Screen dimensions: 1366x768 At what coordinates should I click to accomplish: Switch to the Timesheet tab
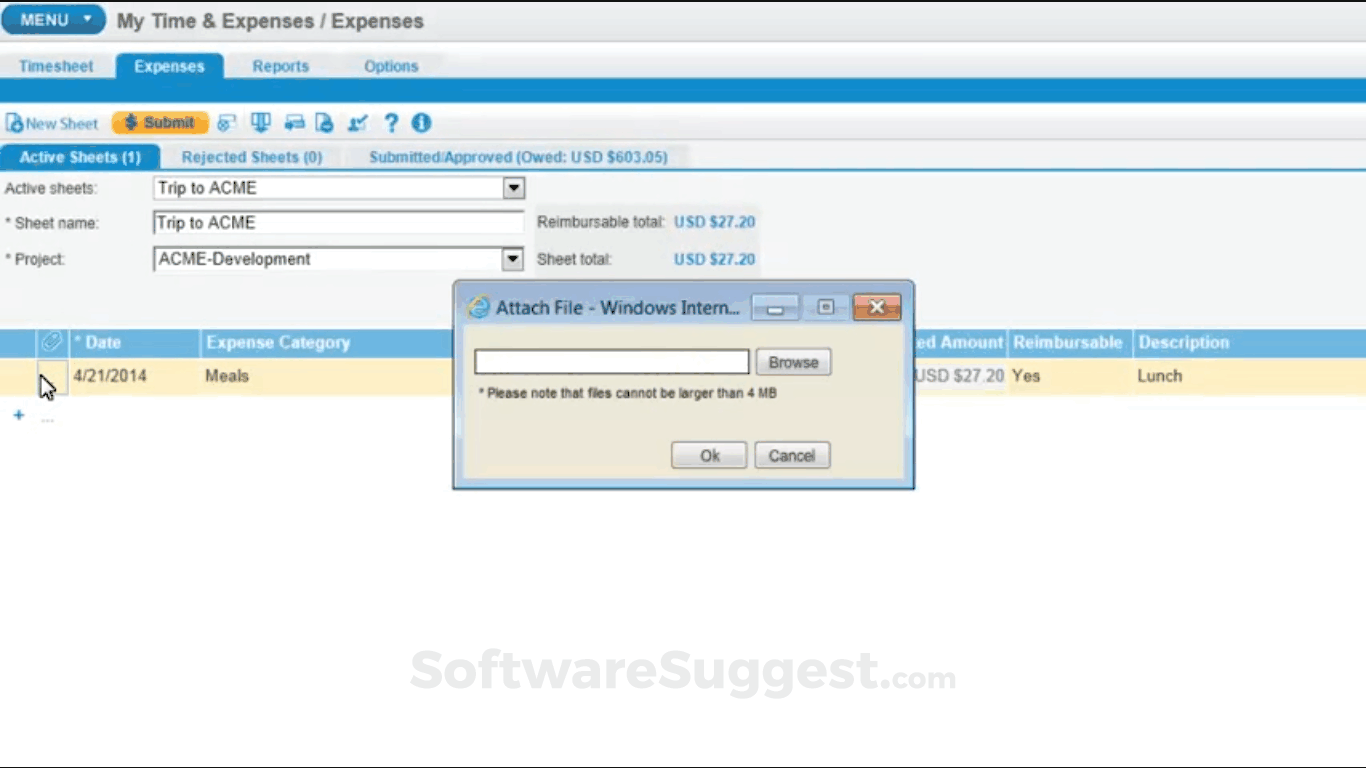coord(56,66)
